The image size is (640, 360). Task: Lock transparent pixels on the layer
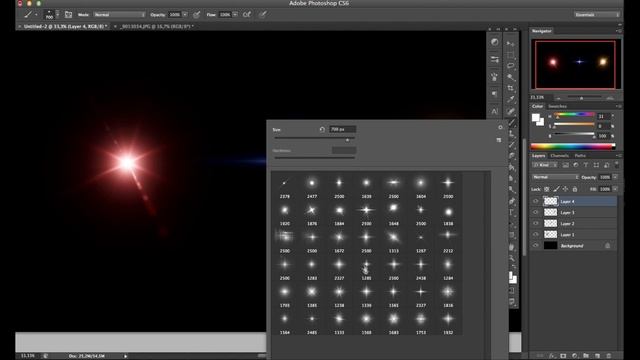[547, 189]
